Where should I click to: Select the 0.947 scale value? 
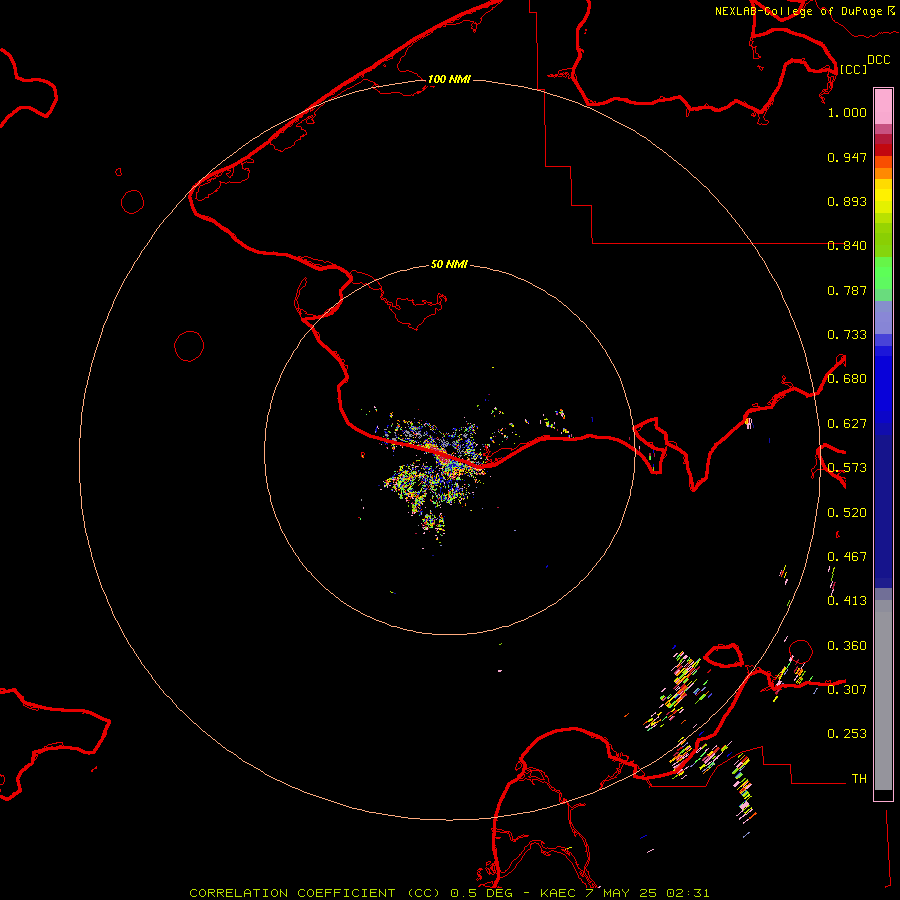pos(847,157)
